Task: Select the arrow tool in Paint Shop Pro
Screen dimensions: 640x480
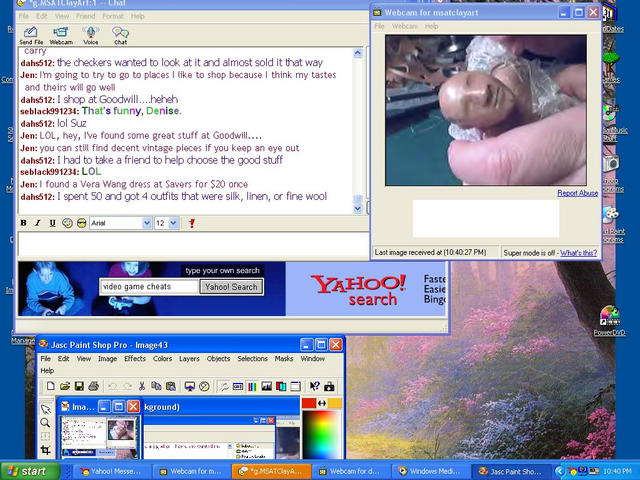Action: point(45,409)
